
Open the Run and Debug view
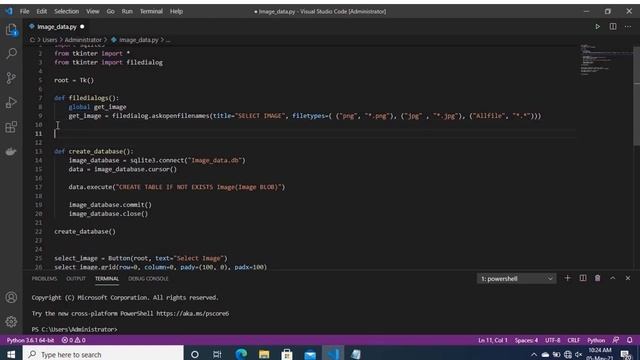[11, 102]
